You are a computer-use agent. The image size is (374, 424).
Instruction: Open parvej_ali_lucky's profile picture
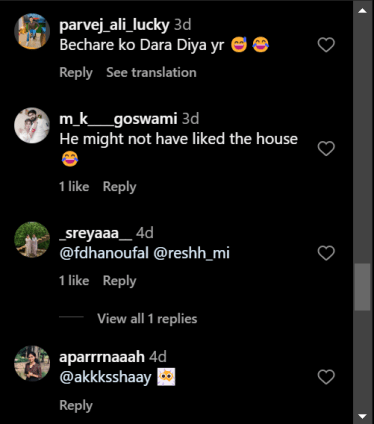32,31
